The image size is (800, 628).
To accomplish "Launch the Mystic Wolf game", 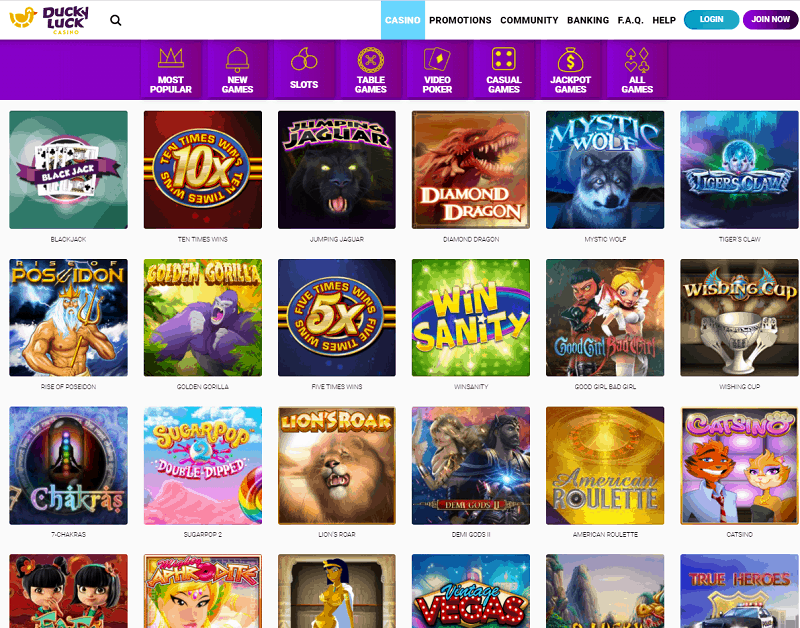I will 605,170.
